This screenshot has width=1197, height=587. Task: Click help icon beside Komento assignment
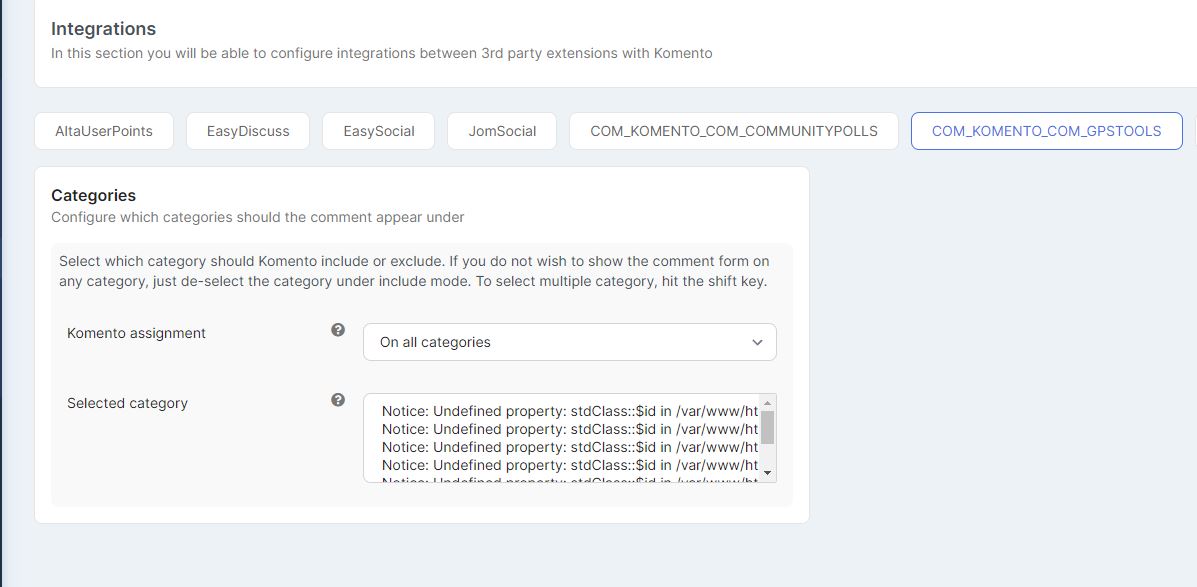tap(338, 330)
